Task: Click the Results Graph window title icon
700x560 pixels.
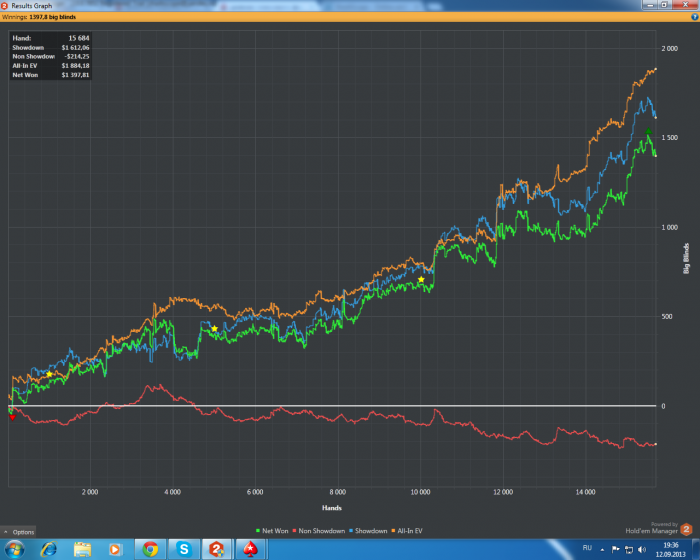Action: [x=4, y=6]
